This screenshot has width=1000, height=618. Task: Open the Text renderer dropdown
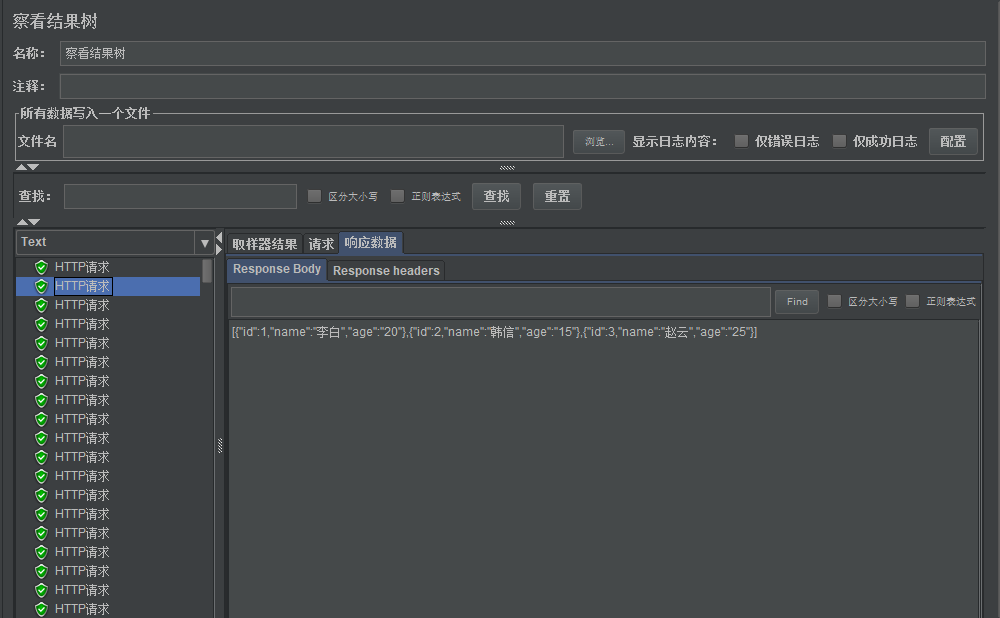(204, 242)
